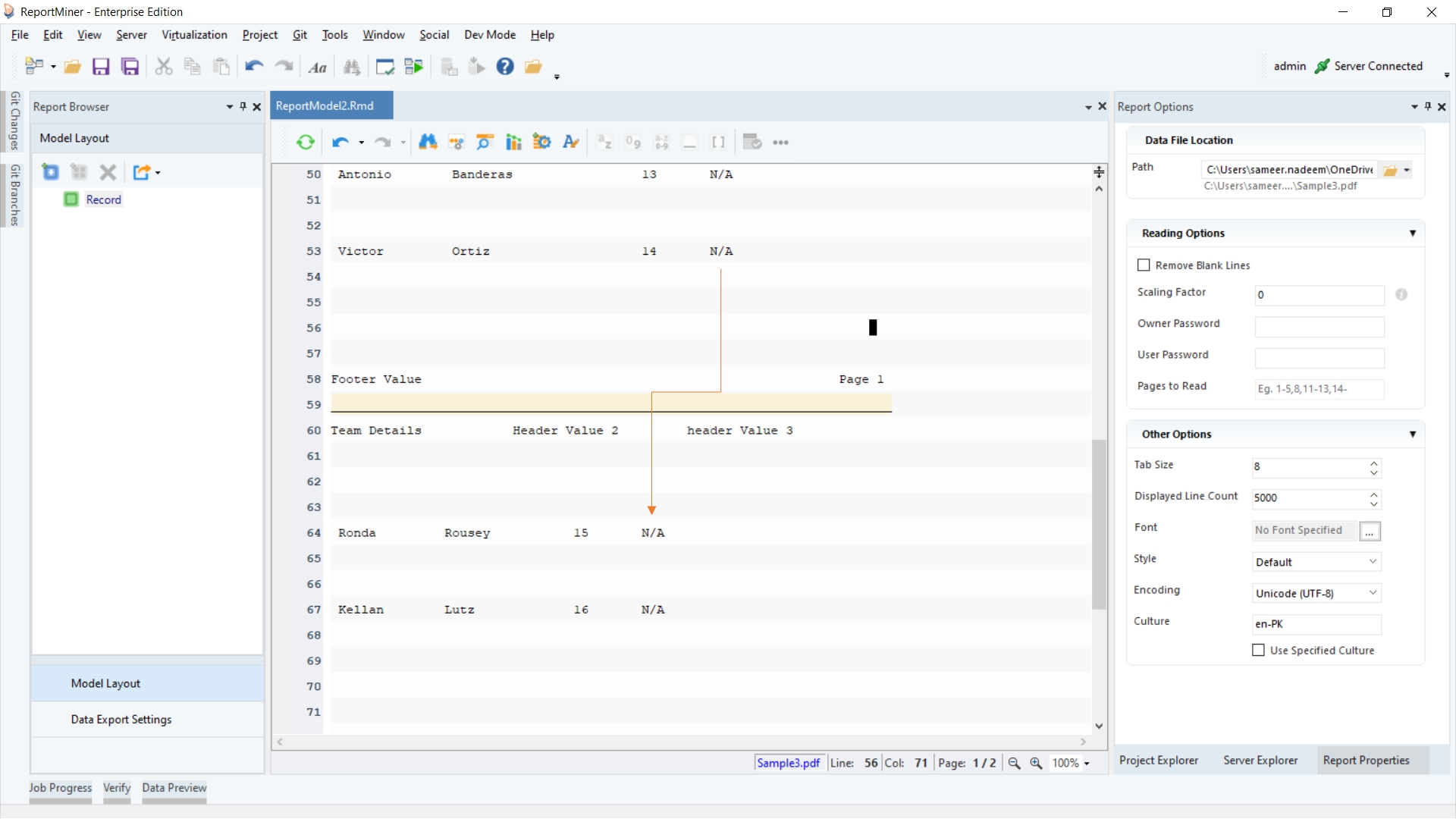Click the Save All icon

tap(130, 67)
